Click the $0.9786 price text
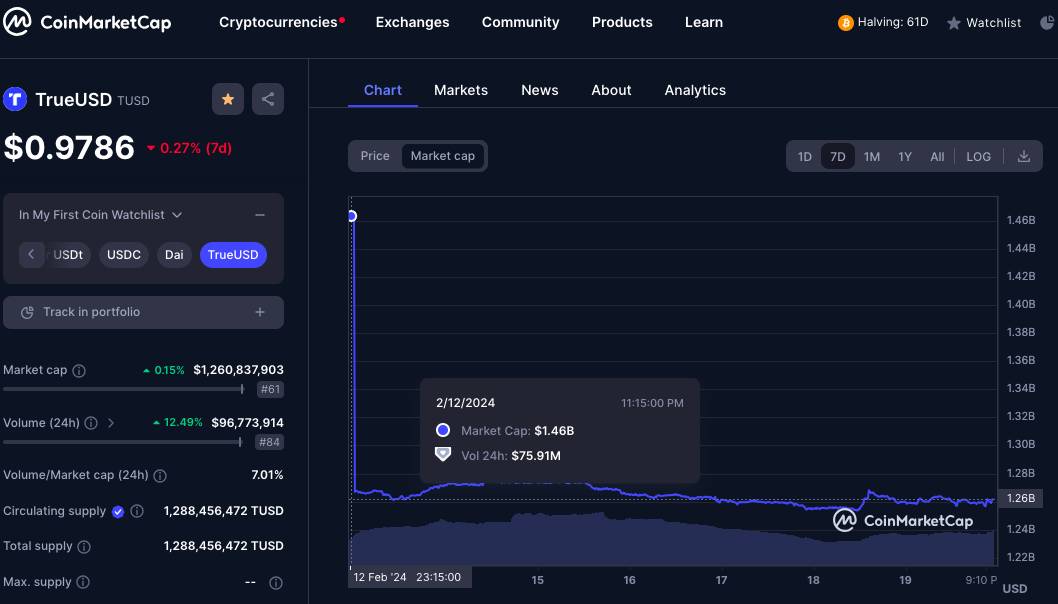Viewport: 1058px width, 604px height. point(69,148)
